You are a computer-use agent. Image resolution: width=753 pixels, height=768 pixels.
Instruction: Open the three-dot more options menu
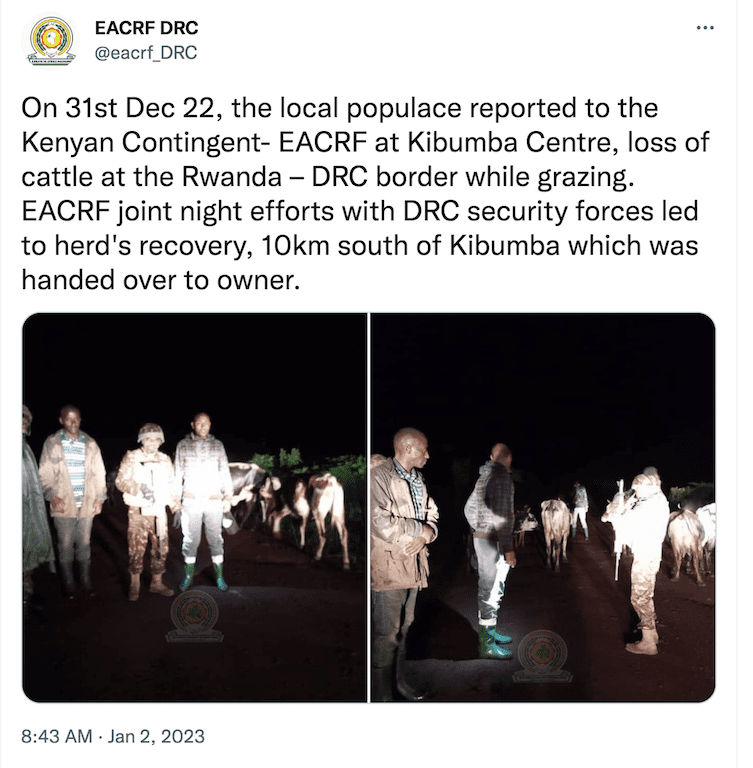coord(705,28)
